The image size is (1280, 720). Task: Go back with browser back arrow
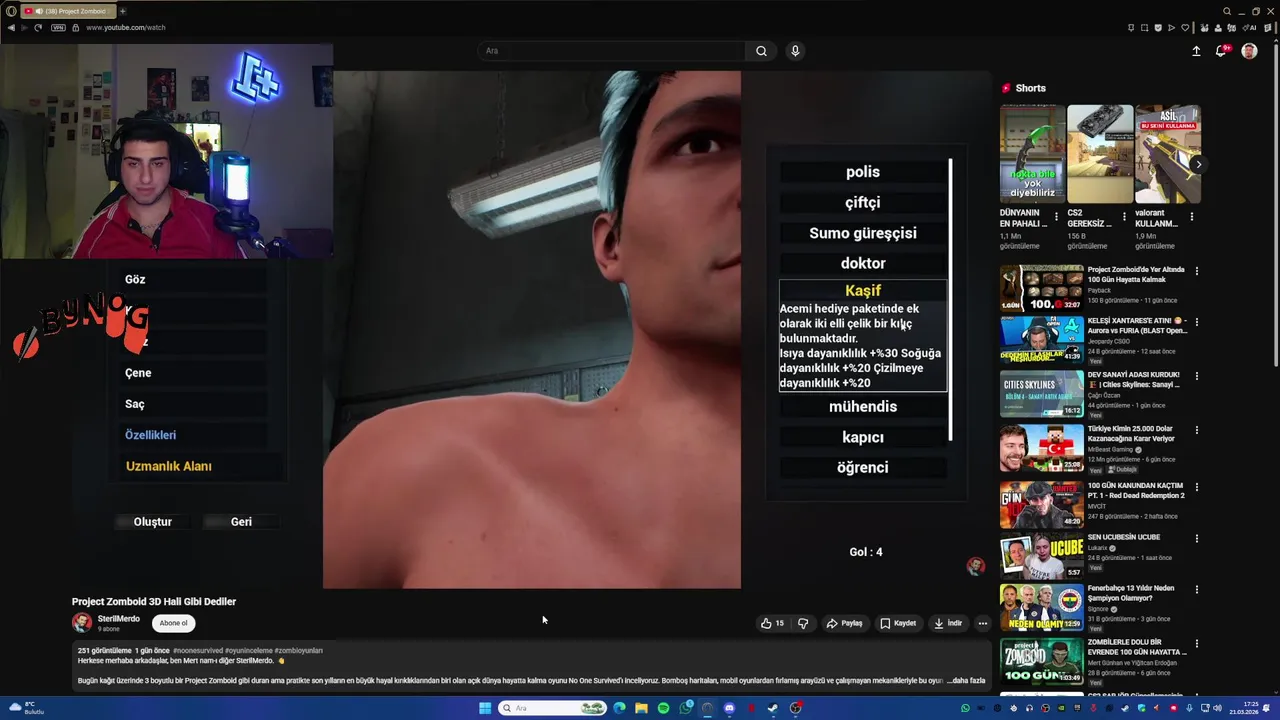[x=11, y=27]
